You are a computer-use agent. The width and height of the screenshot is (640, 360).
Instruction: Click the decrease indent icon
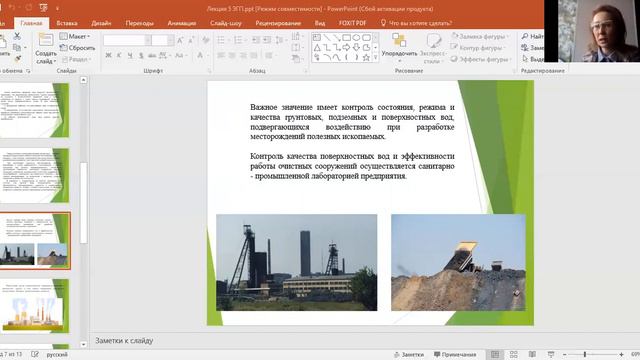click(256, 40)
